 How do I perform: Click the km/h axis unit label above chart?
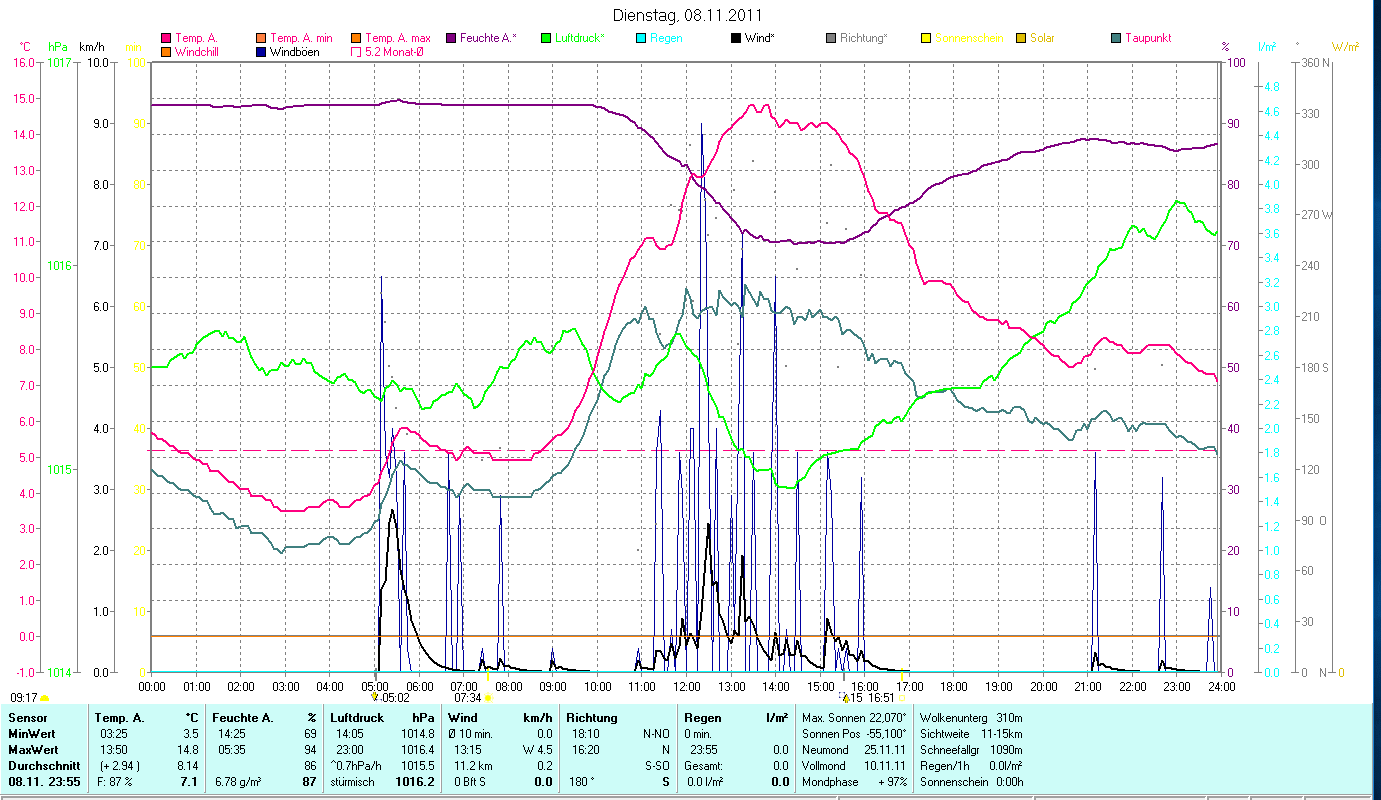click(x=92, y=47)
